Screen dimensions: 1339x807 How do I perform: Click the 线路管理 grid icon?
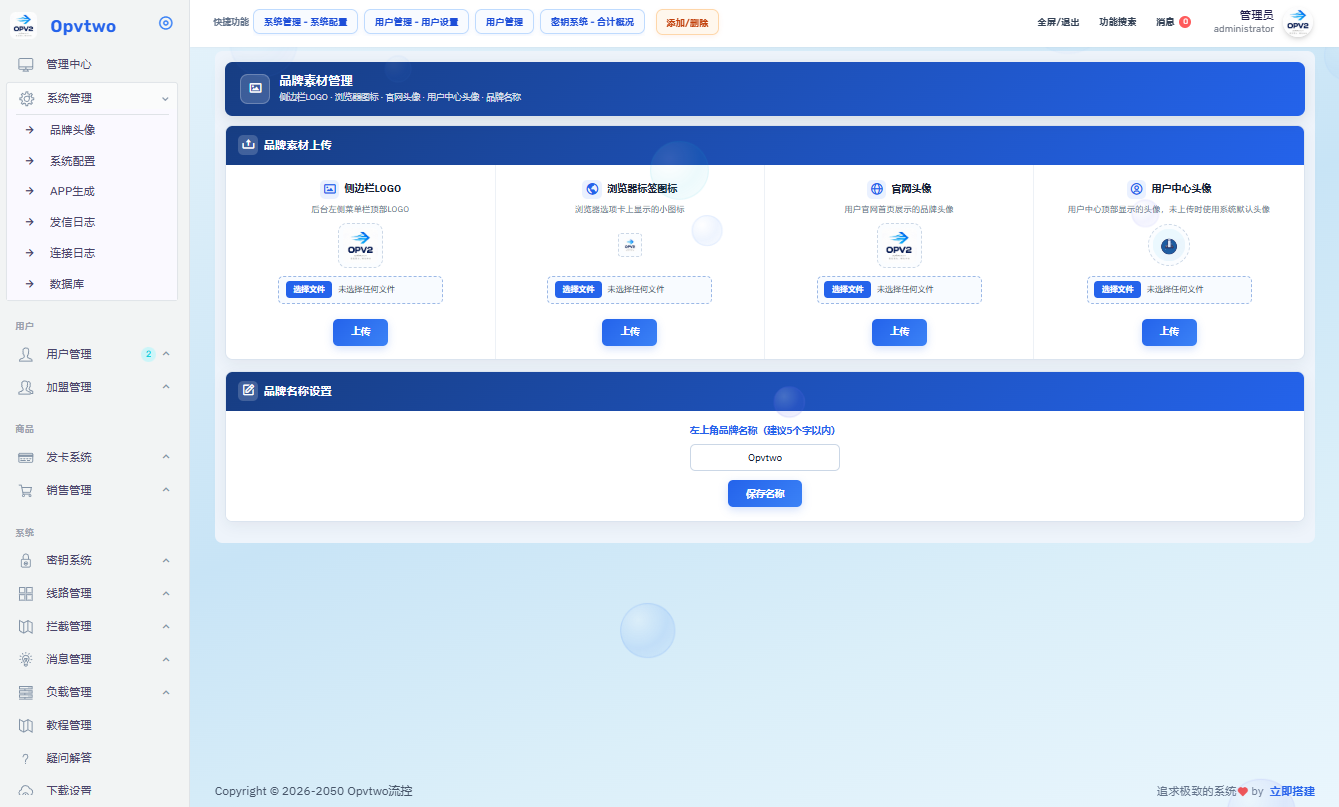pos(26,593)
